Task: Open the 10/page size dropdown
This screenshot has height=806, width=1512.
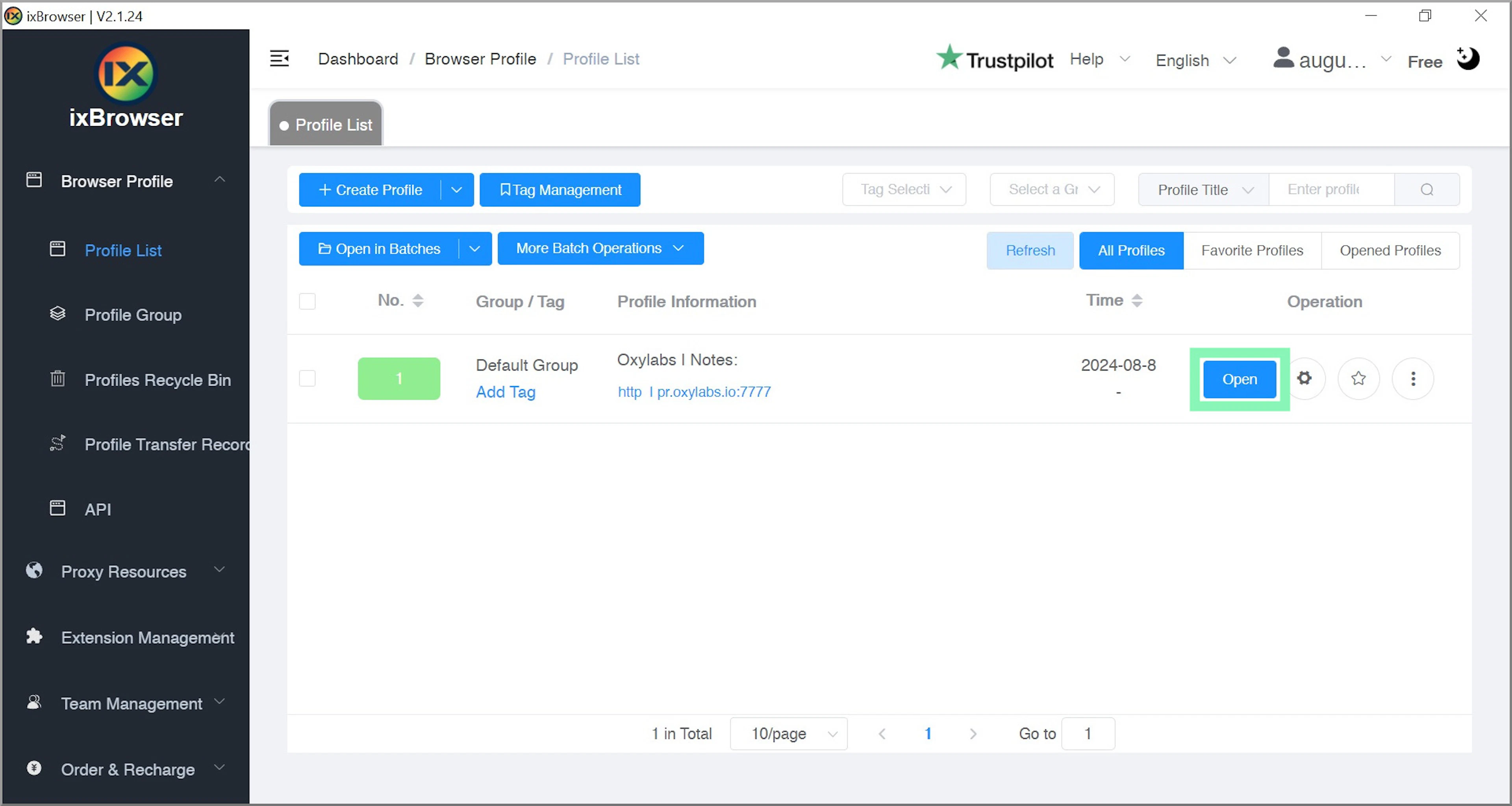Action: [x=788, y=734]
